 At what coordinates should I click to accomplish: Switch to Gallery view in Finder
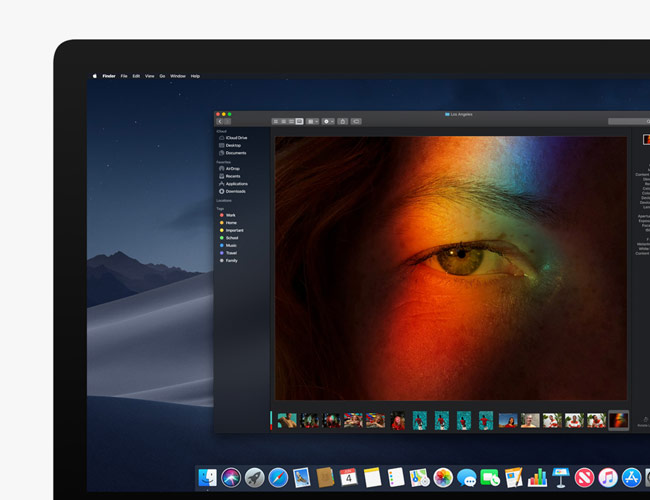point(299,121)
